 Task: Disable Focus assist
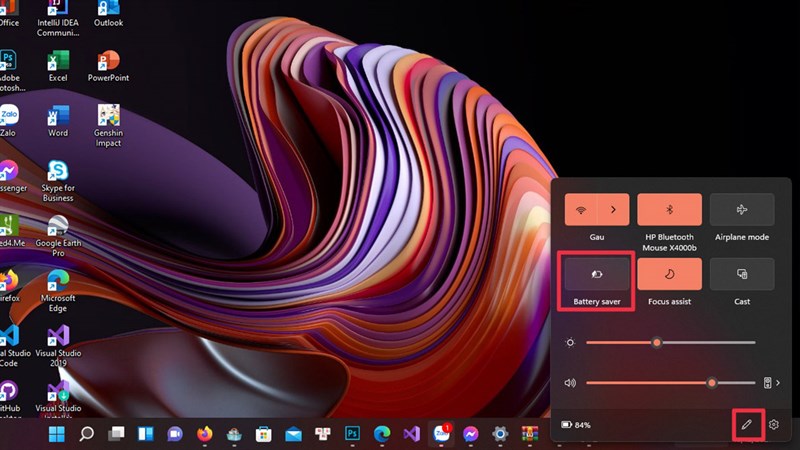(669, 274)
